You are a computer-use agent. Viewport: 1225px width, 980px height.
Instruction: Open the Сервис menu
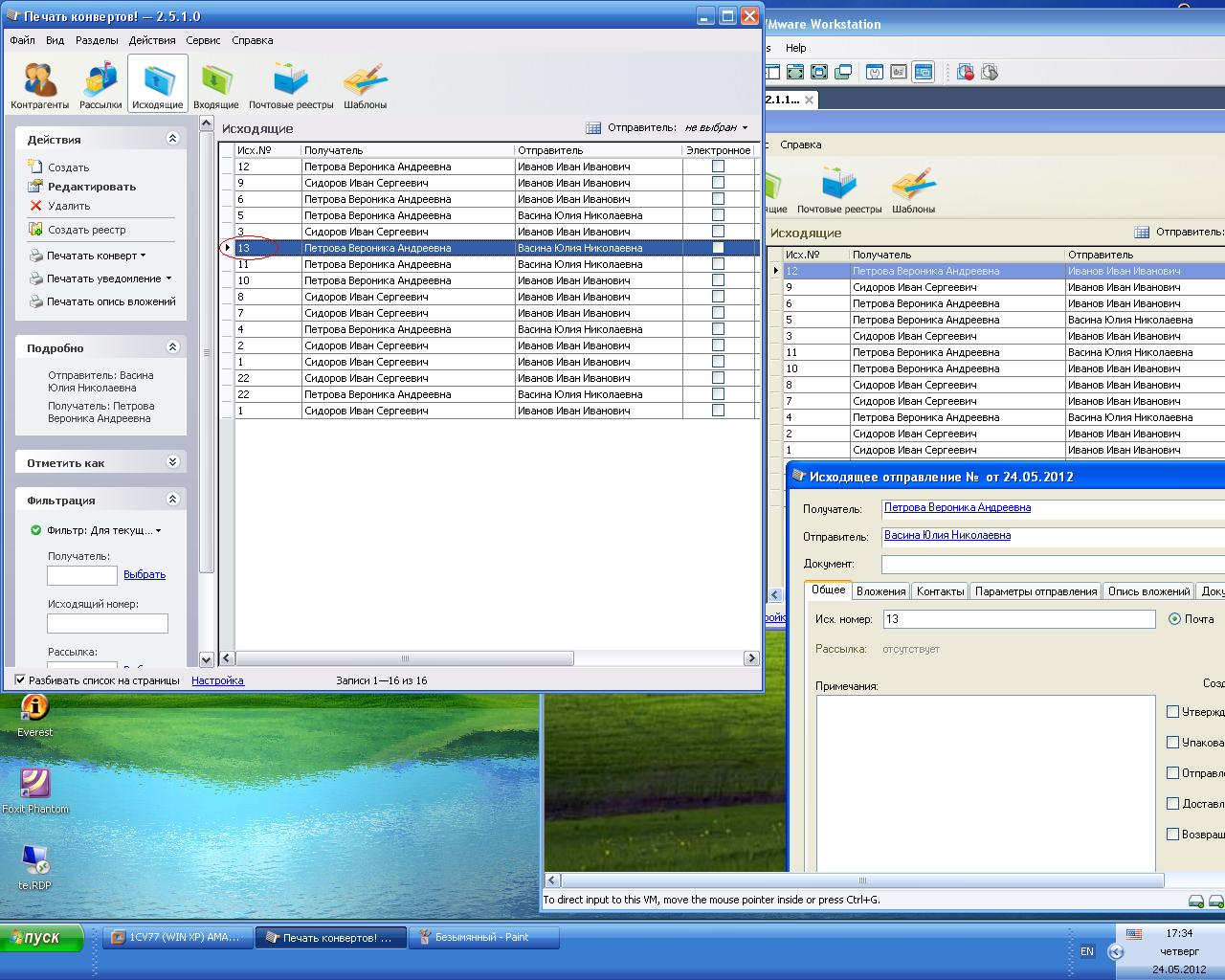click(203, 40)
